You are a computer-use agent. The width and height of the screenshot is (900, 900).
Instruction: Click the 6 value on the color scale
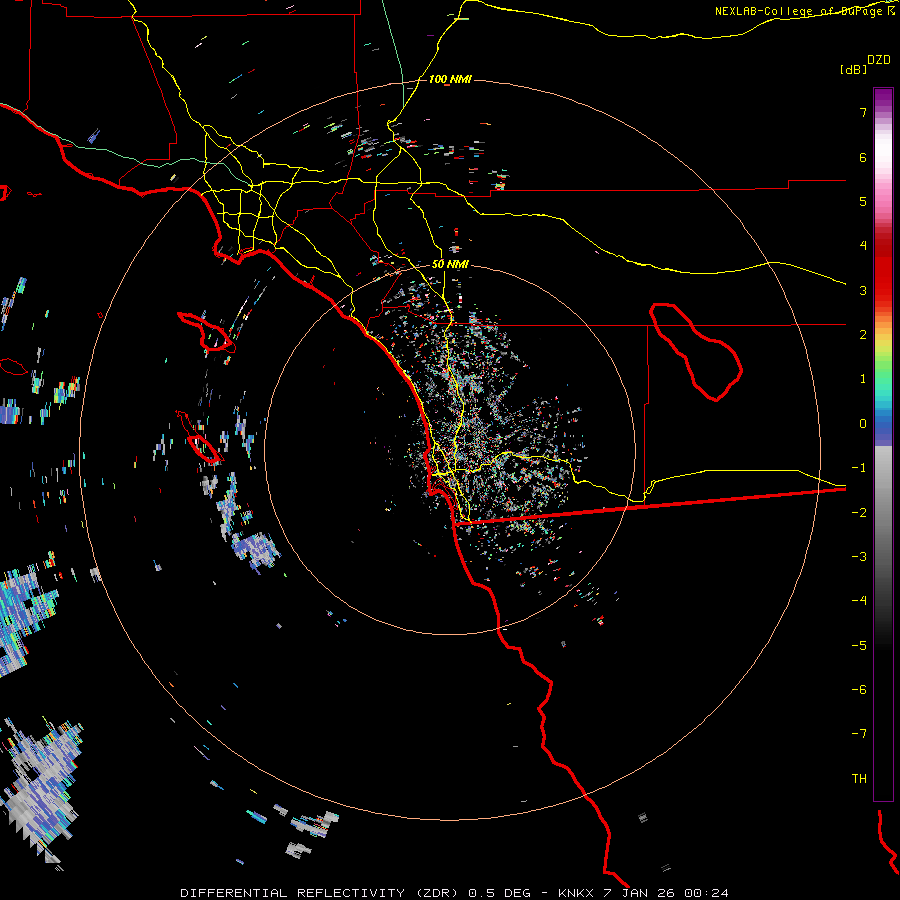pos(863,157)
